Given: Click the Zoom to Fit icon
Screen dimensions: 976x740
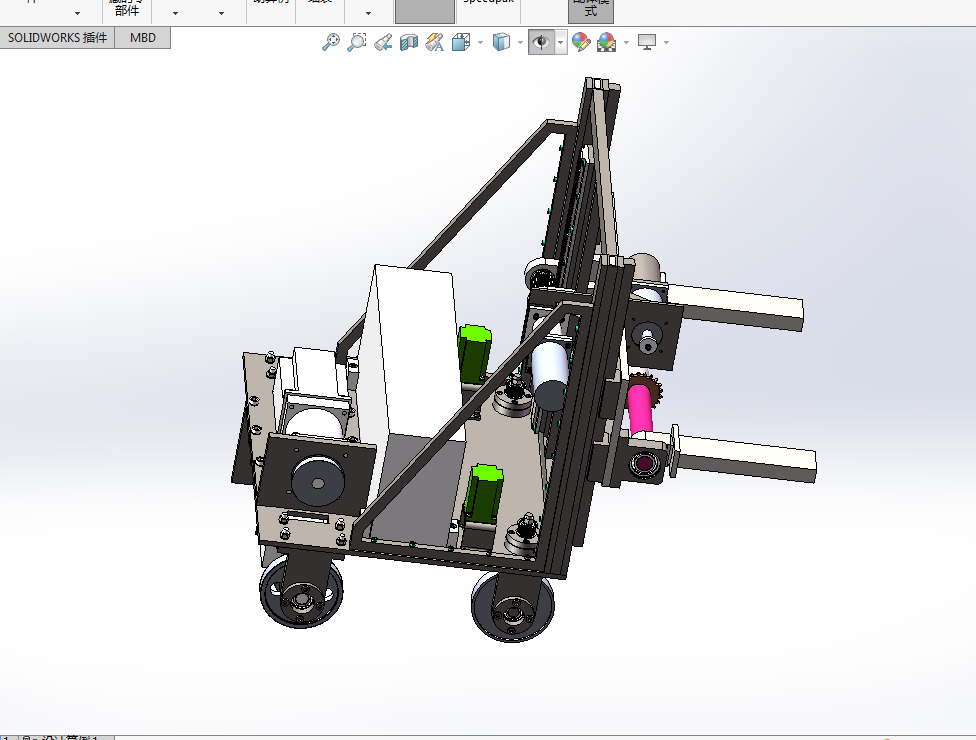Looking at the screenshot, I should pyautogui.click(x=331, y=42).
